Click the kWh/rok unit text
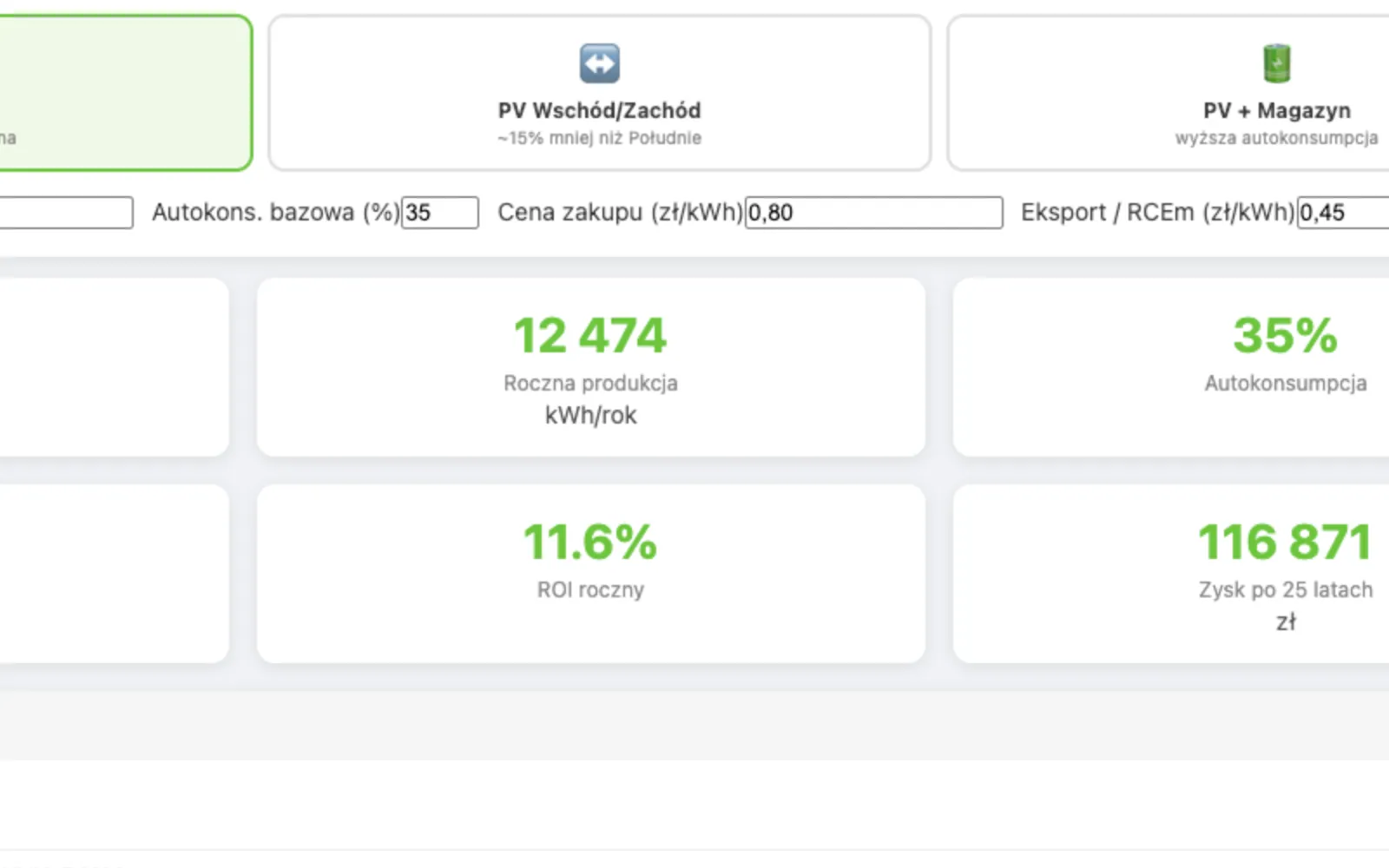Image resolution: width=1389 pixels, height=868 pixels. click(590, 415)
